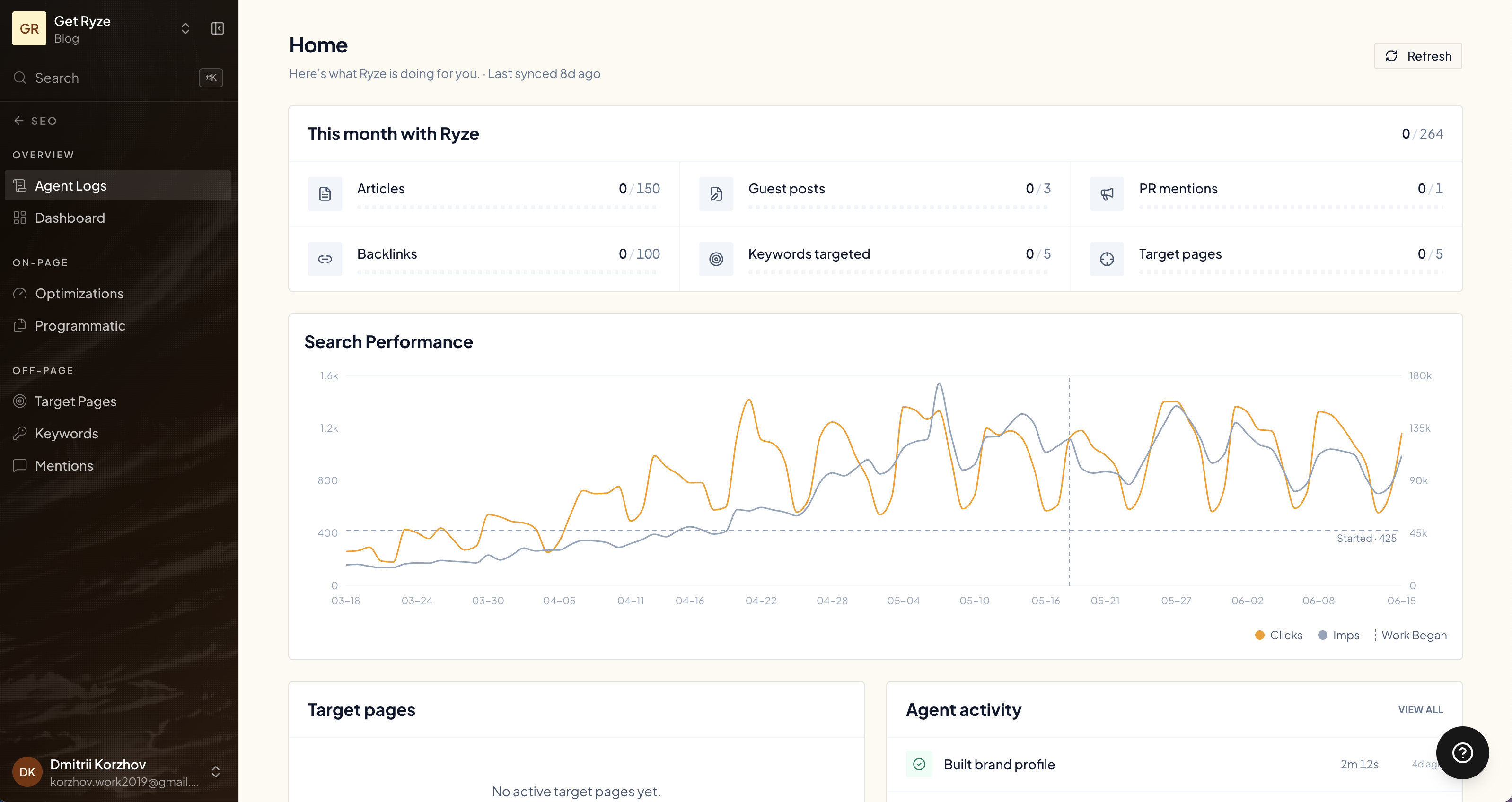This screenshot has width=1512, height=802.
Task: Open the help question mark button
Action: [1462, 752]
